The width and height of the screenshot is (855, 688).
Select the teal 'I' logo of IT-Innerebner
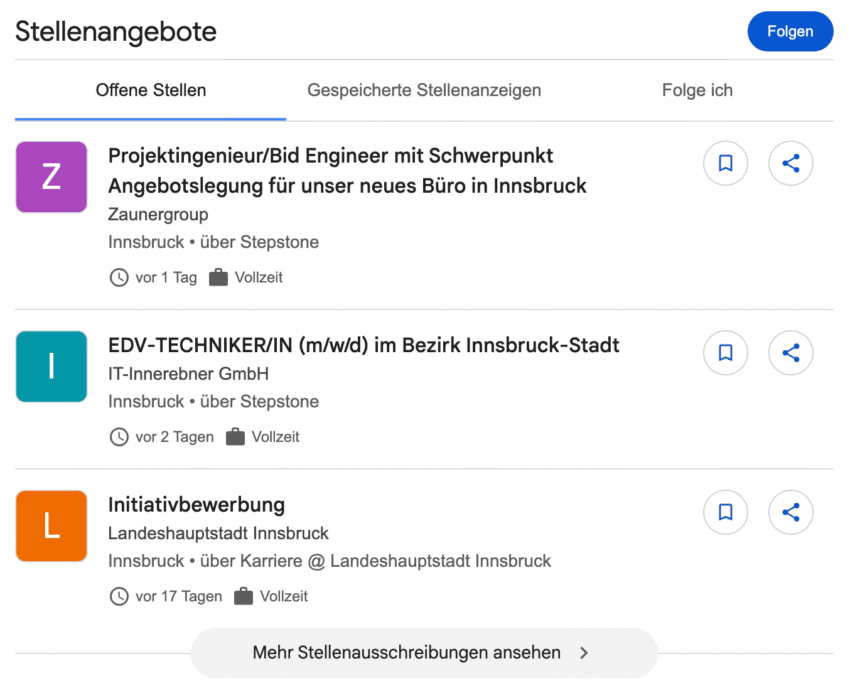pos(51,367)
